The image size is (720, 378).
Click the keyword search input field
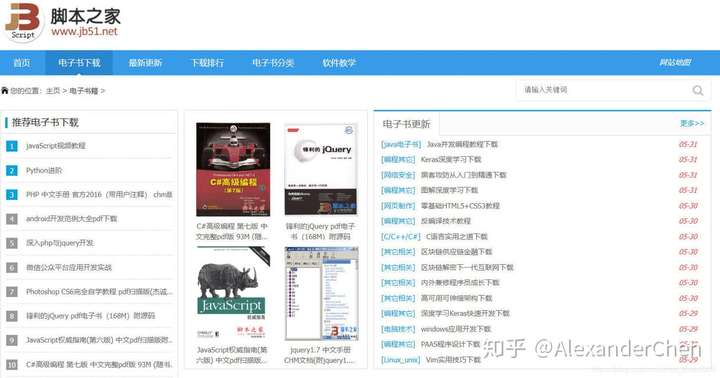(x=606, y=90)
